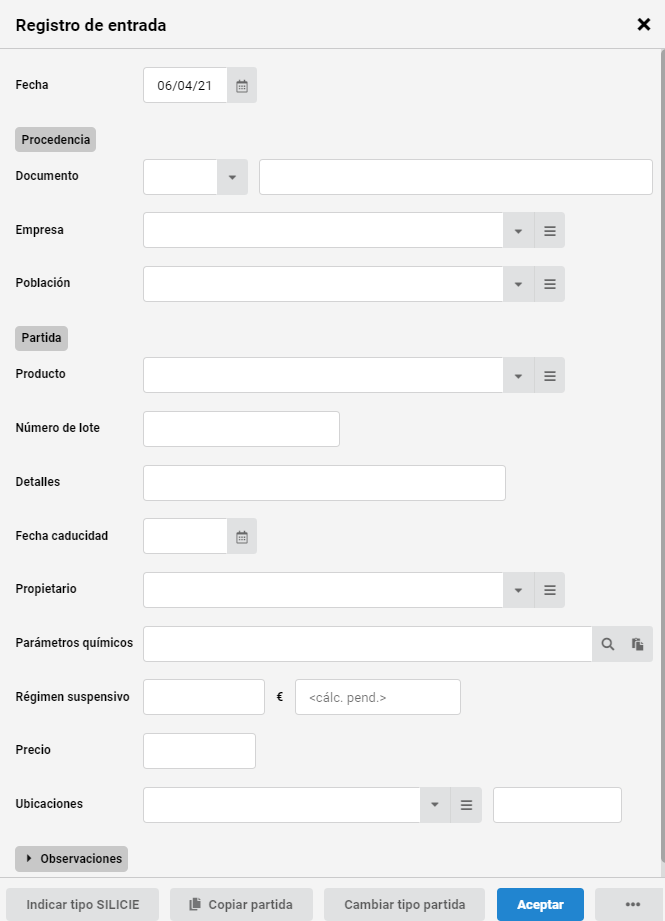The width and height of the screenshot is (665, 921).
Task: Open the Propietario list menu icon
Action: click(550, 590)
